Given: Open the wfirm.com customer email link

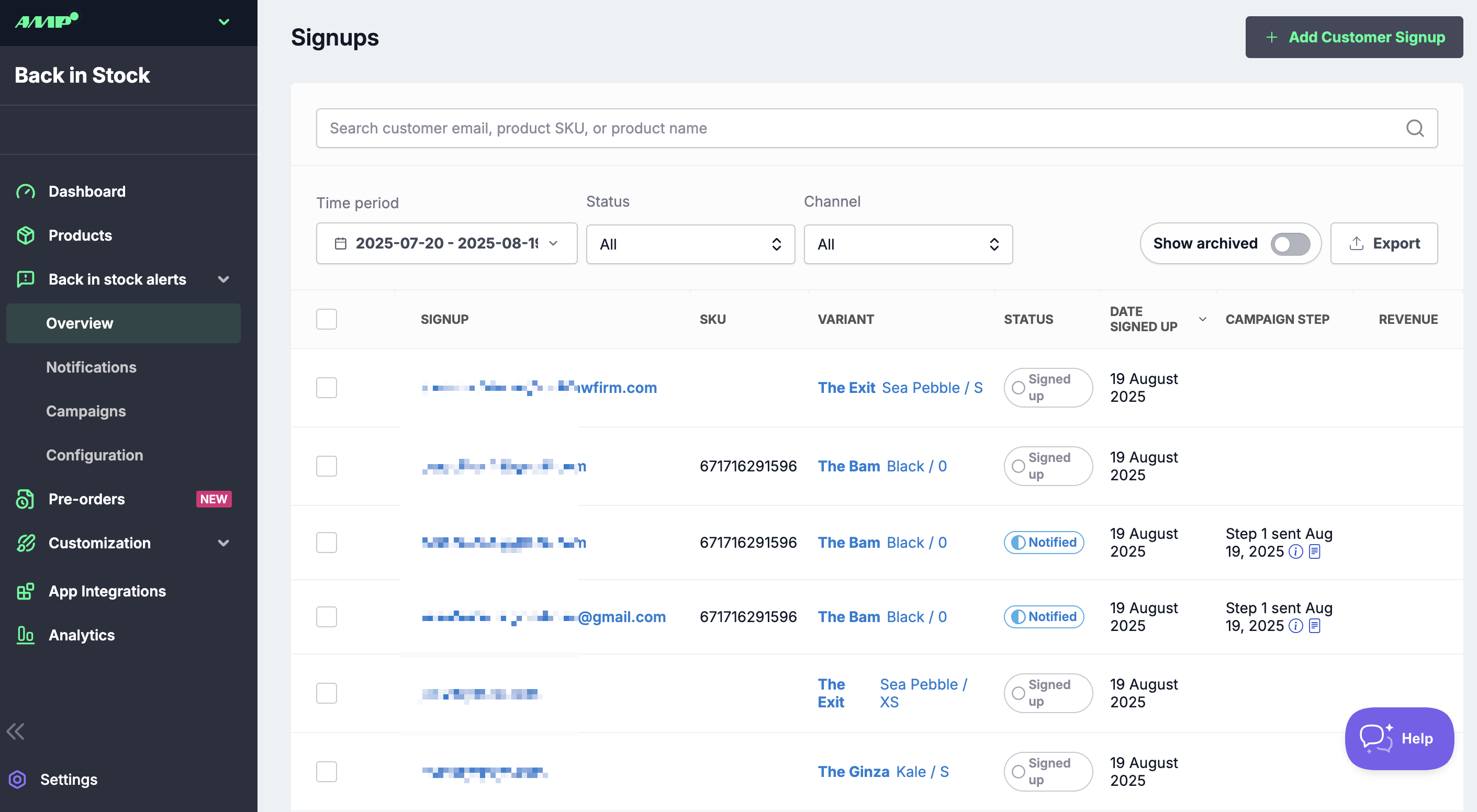Looking at the screenshot, I should pyautogui.click(x=539, y=388).
